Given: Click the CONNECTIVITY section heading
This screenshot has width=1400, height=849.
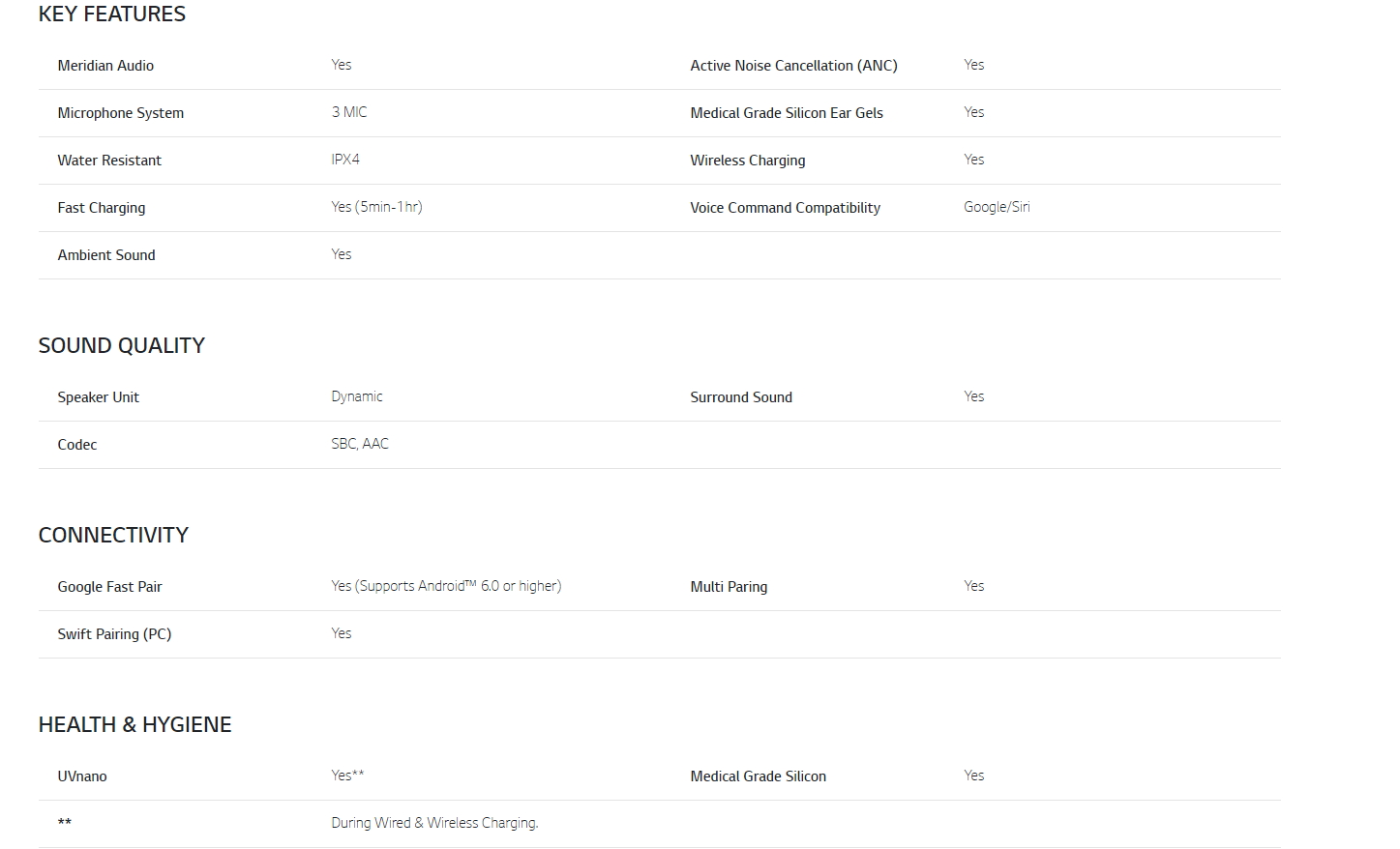Looking at the screenshot, I should coord(113,536).
